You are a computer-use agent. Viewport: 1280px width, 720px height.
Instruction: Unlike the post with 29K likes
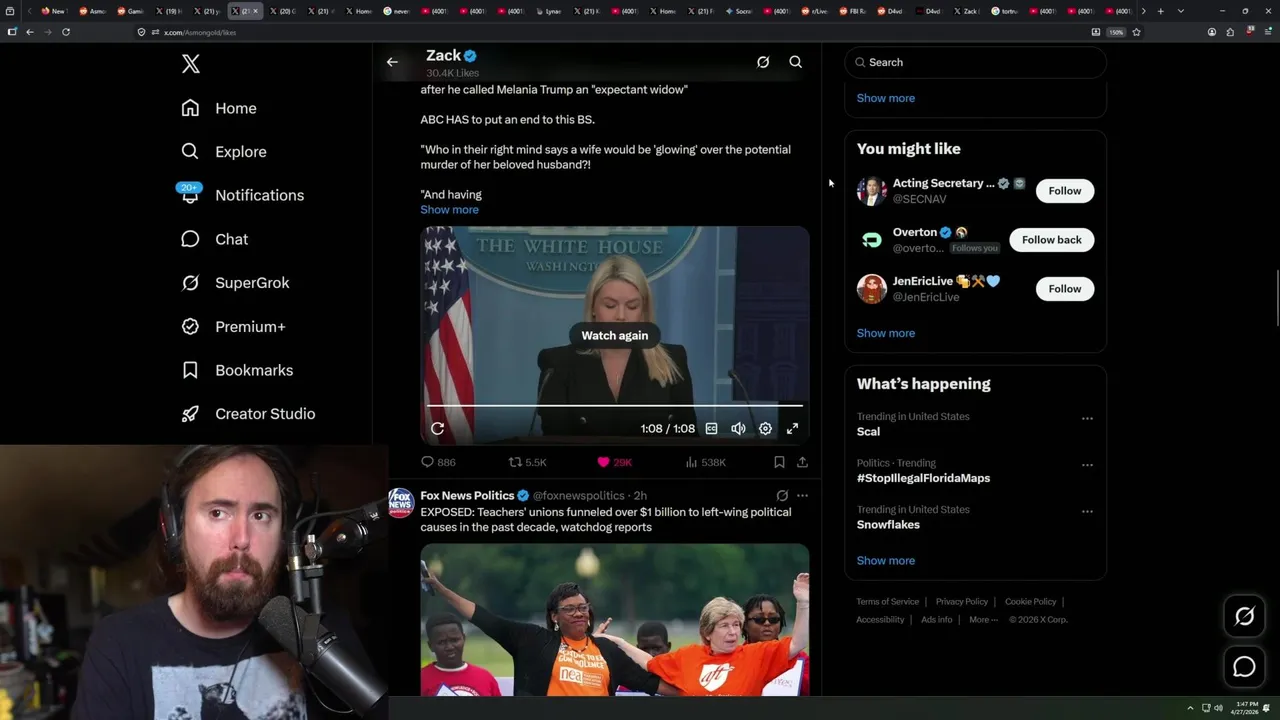[x=614, y=462]
